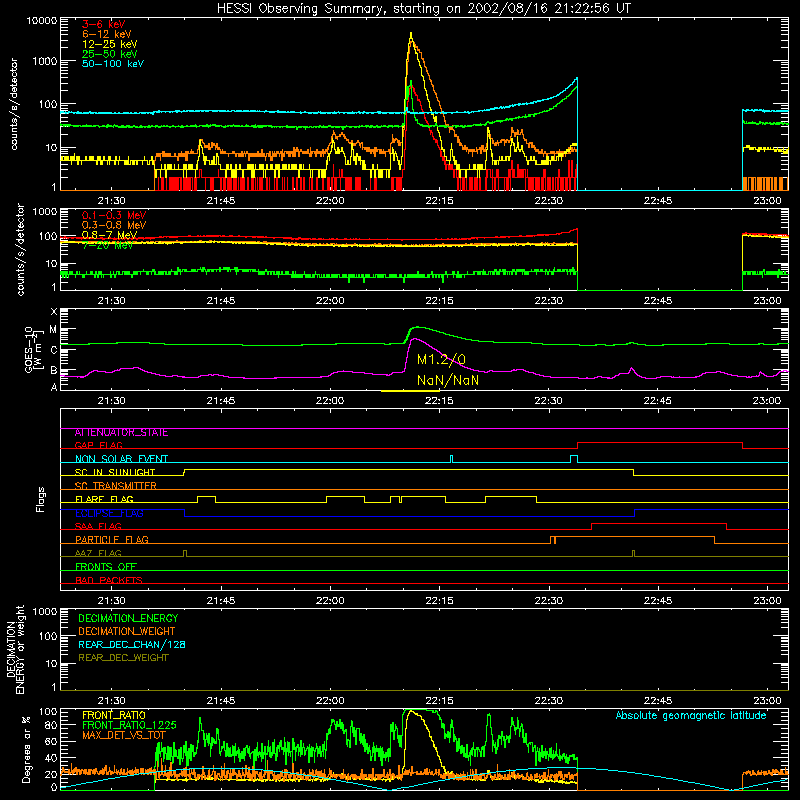Screen dimensions: 800x800
Task: Select the NON_SOLAR_EVENT flag label
Action: coord(121,459)
